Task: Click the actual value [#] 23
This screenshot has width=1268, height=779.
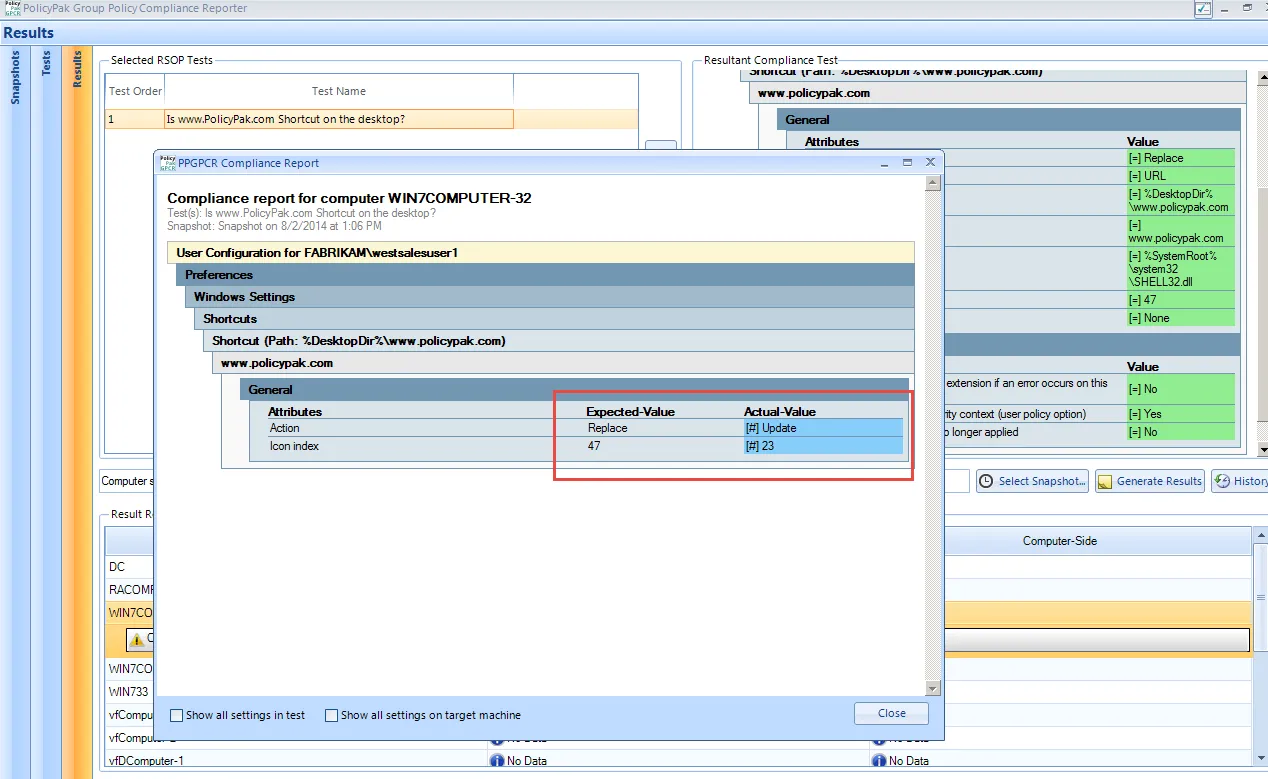Action: 822,446
